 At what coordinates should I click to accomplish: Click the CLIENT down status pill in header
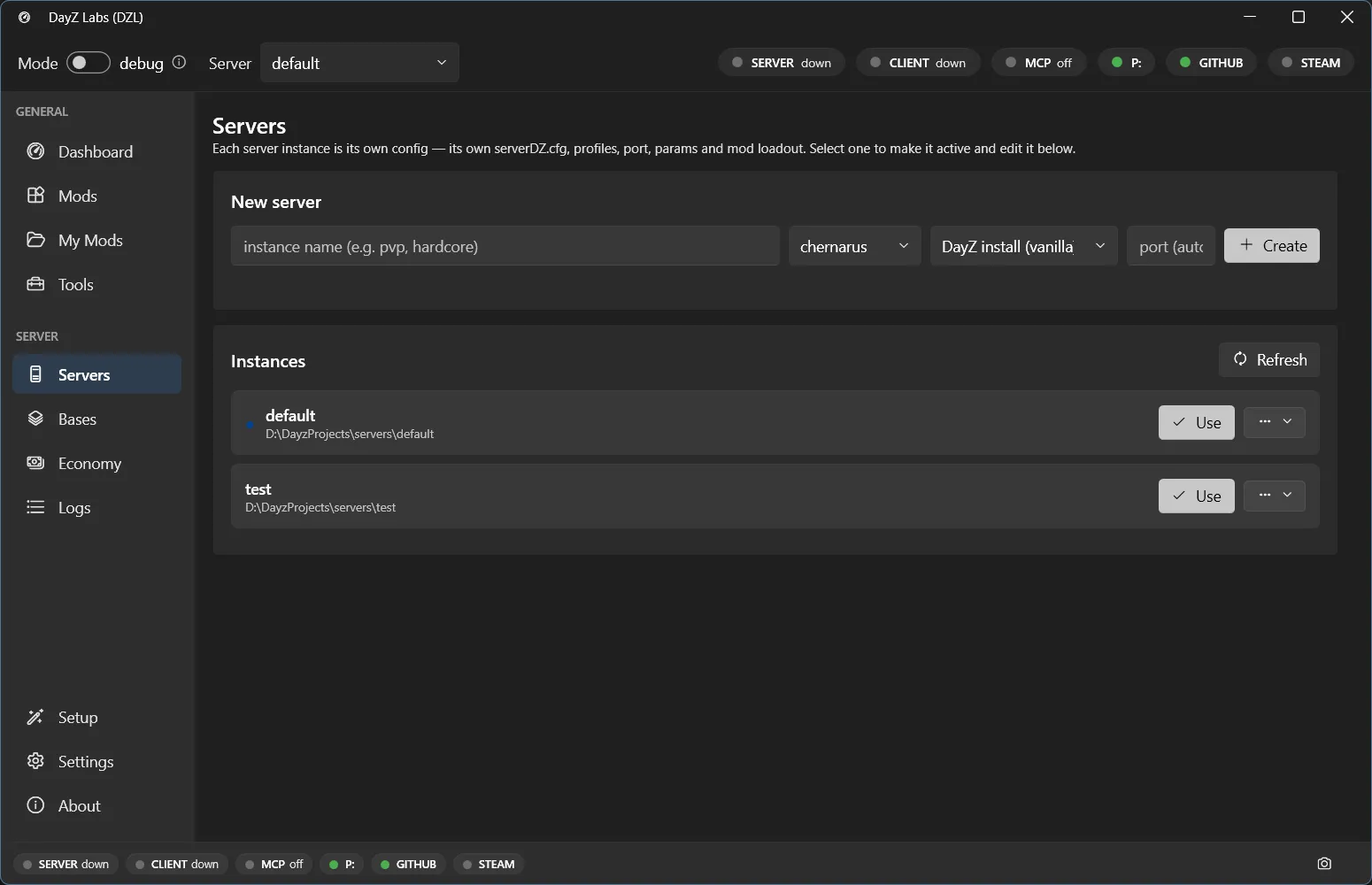(919, 63)
